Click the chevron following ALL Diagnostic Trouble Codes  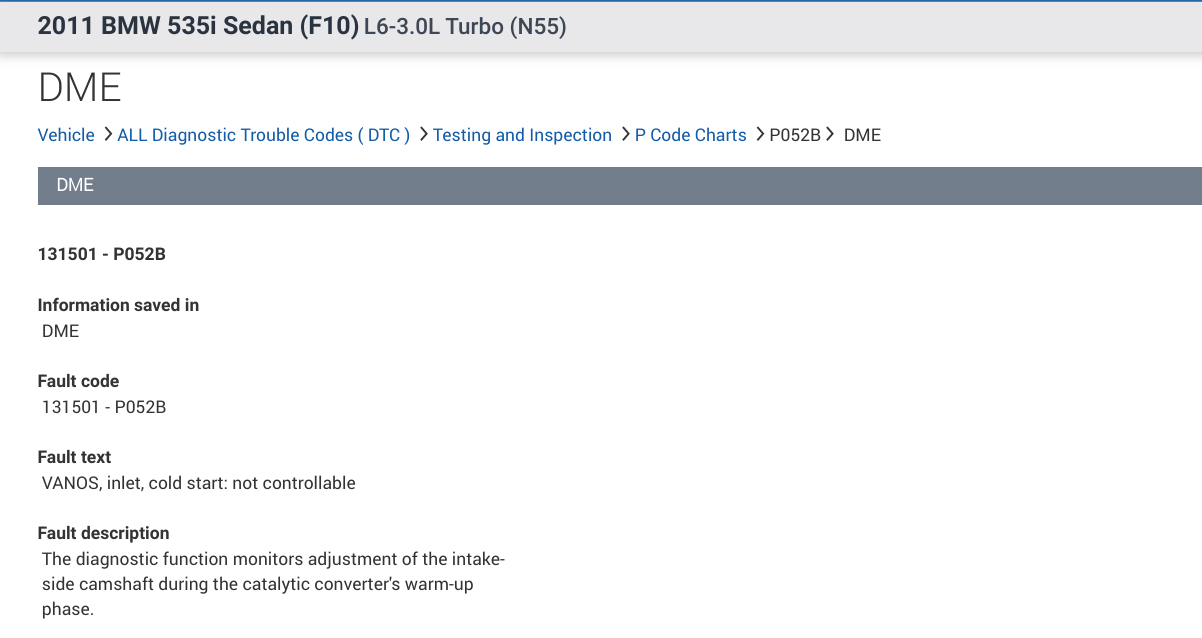coord(423,134)
